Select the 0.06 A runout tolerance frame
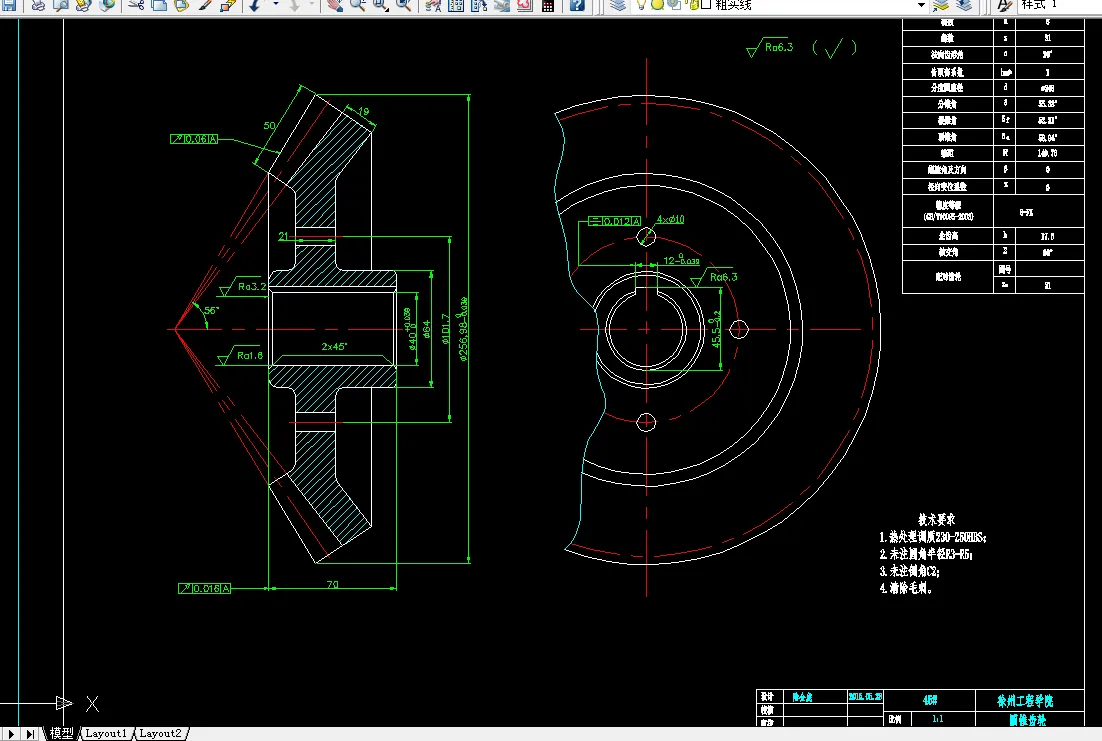This screenshot has width=1102, height=741. (x=194, y=139)
